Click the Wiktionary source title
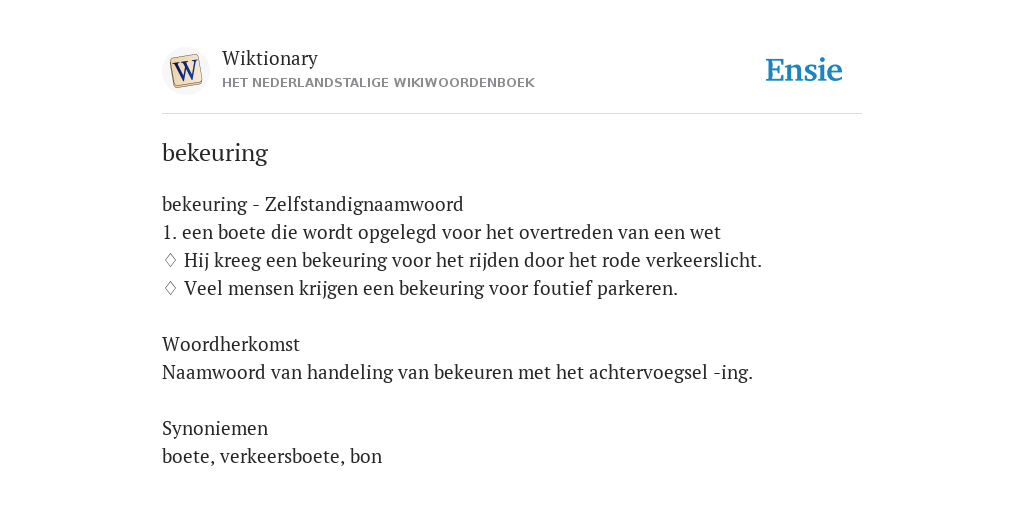Image resolution: width=1024 pixels, height=512 pixels. (270, 58)
